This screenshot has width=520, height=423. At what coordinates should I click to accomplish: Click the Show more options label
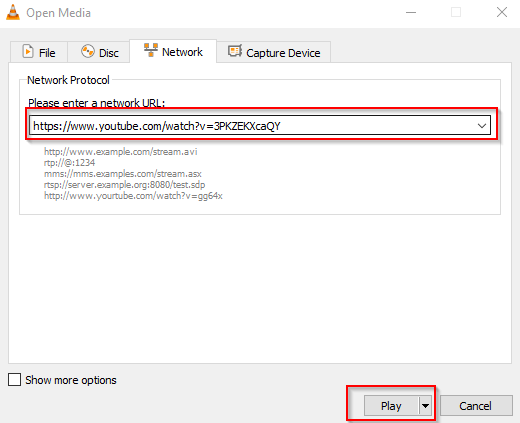71,380
